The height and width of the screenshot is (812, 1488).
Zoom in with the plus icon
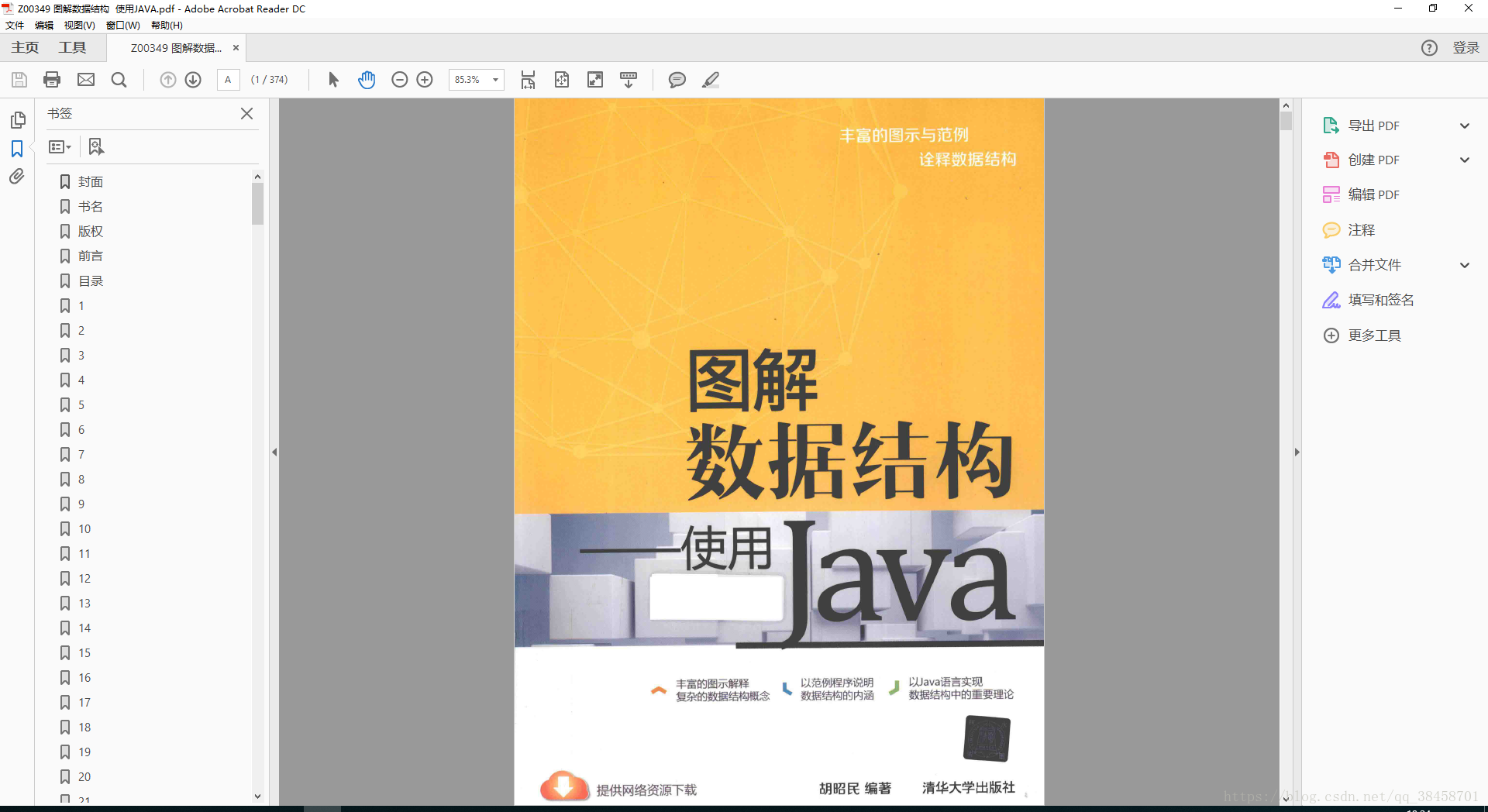425,80
